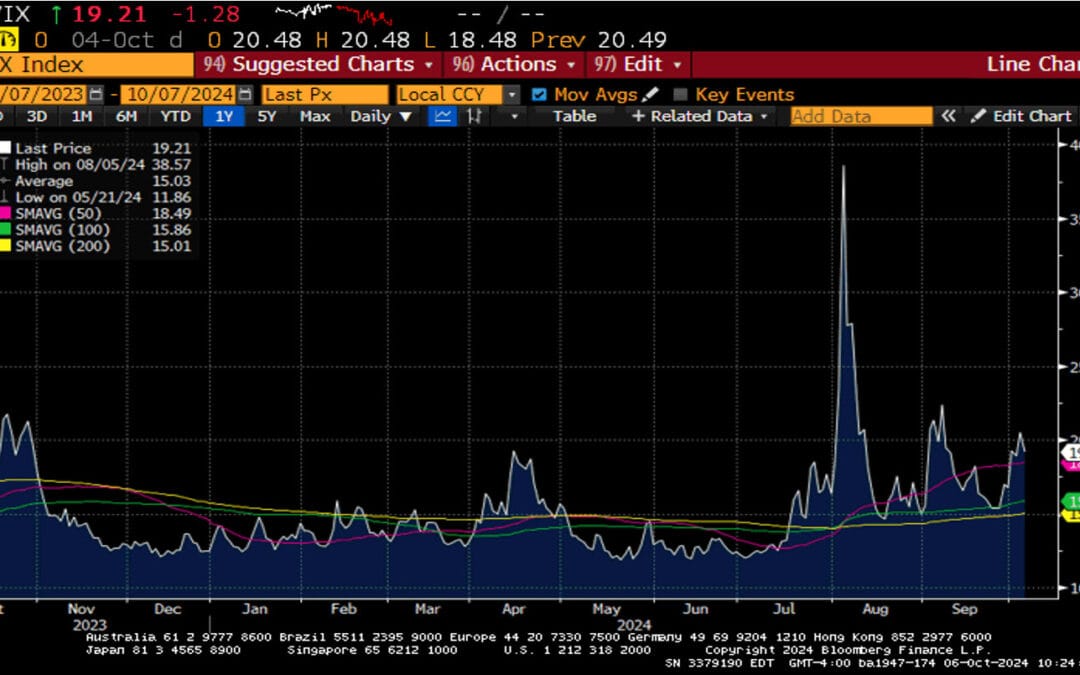
Task: Uncheck the Mov Avgs checkbox
Action: [539, 94]
